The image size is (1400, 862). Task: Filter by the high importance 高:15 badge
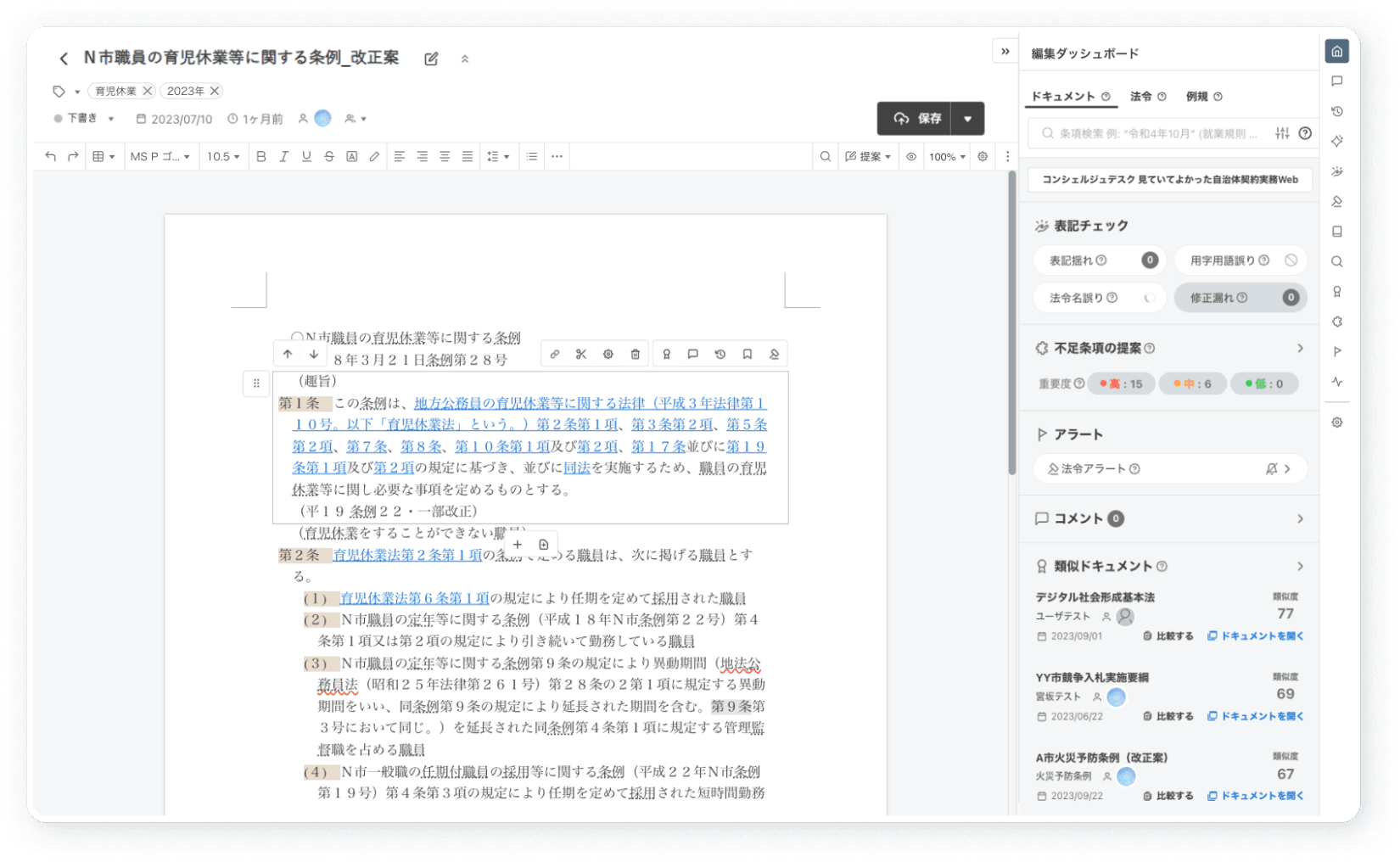coord(1121,383)
